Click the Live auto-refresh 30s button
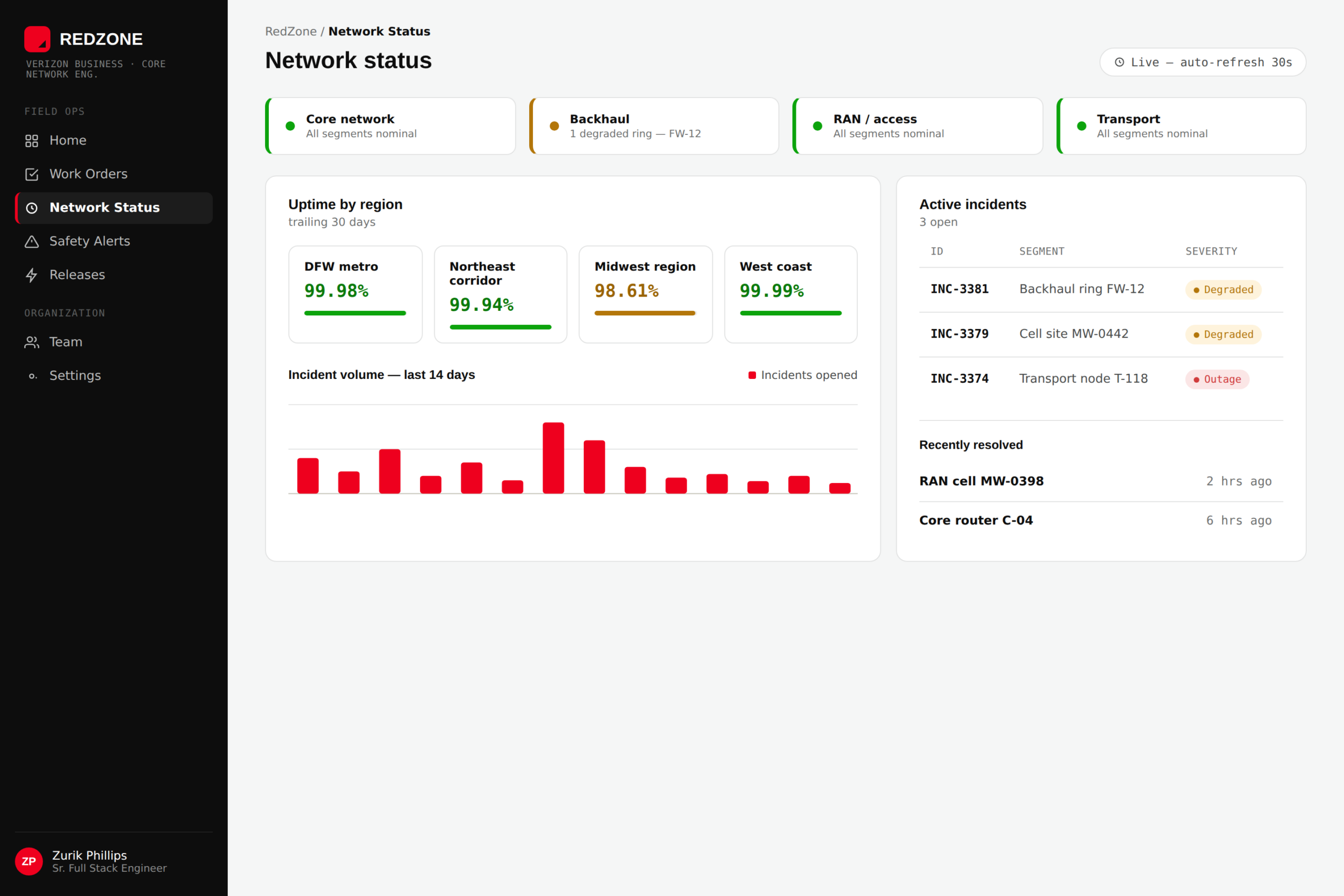 (1203, 62)
